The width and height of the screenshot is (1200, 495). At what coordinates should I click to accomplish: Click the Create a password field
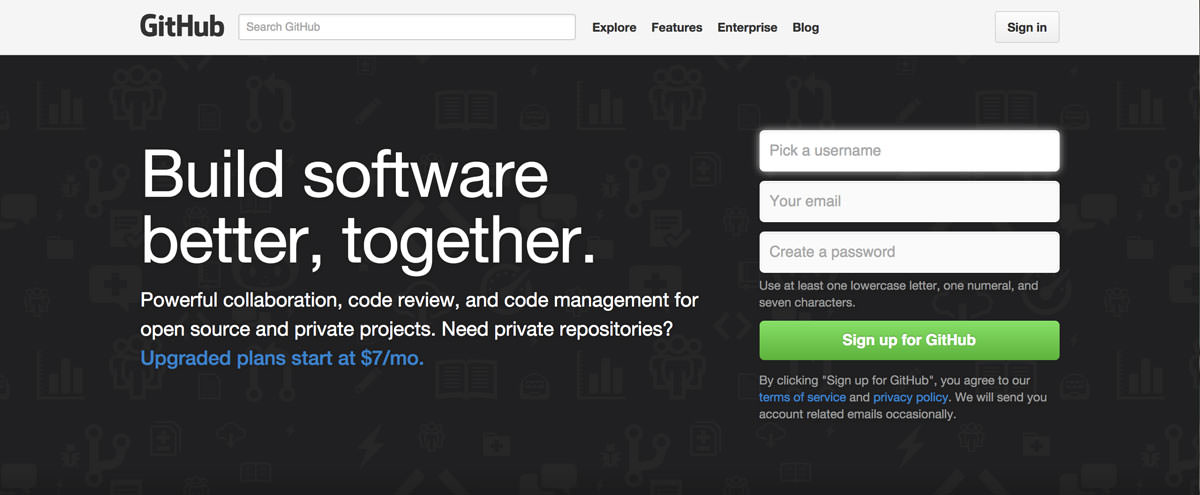pos(909,252)
